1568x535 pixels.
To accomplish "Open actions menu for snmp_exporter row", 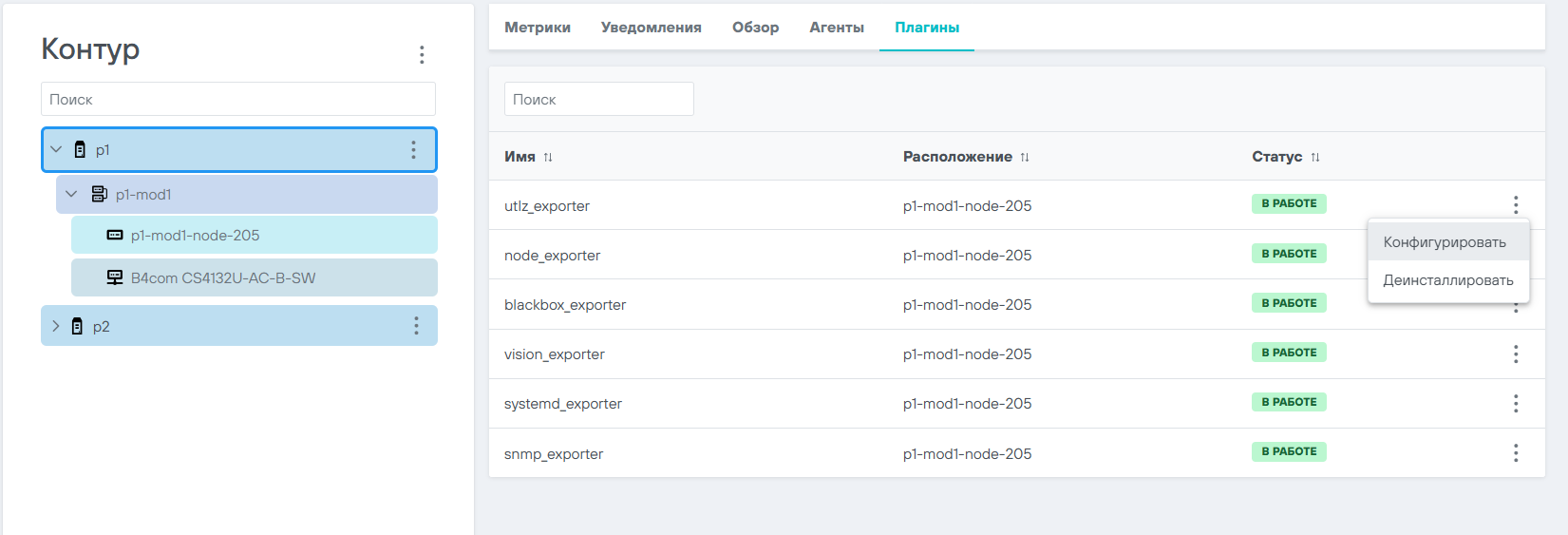I will pyautogui.click(x=1516, y=453).
